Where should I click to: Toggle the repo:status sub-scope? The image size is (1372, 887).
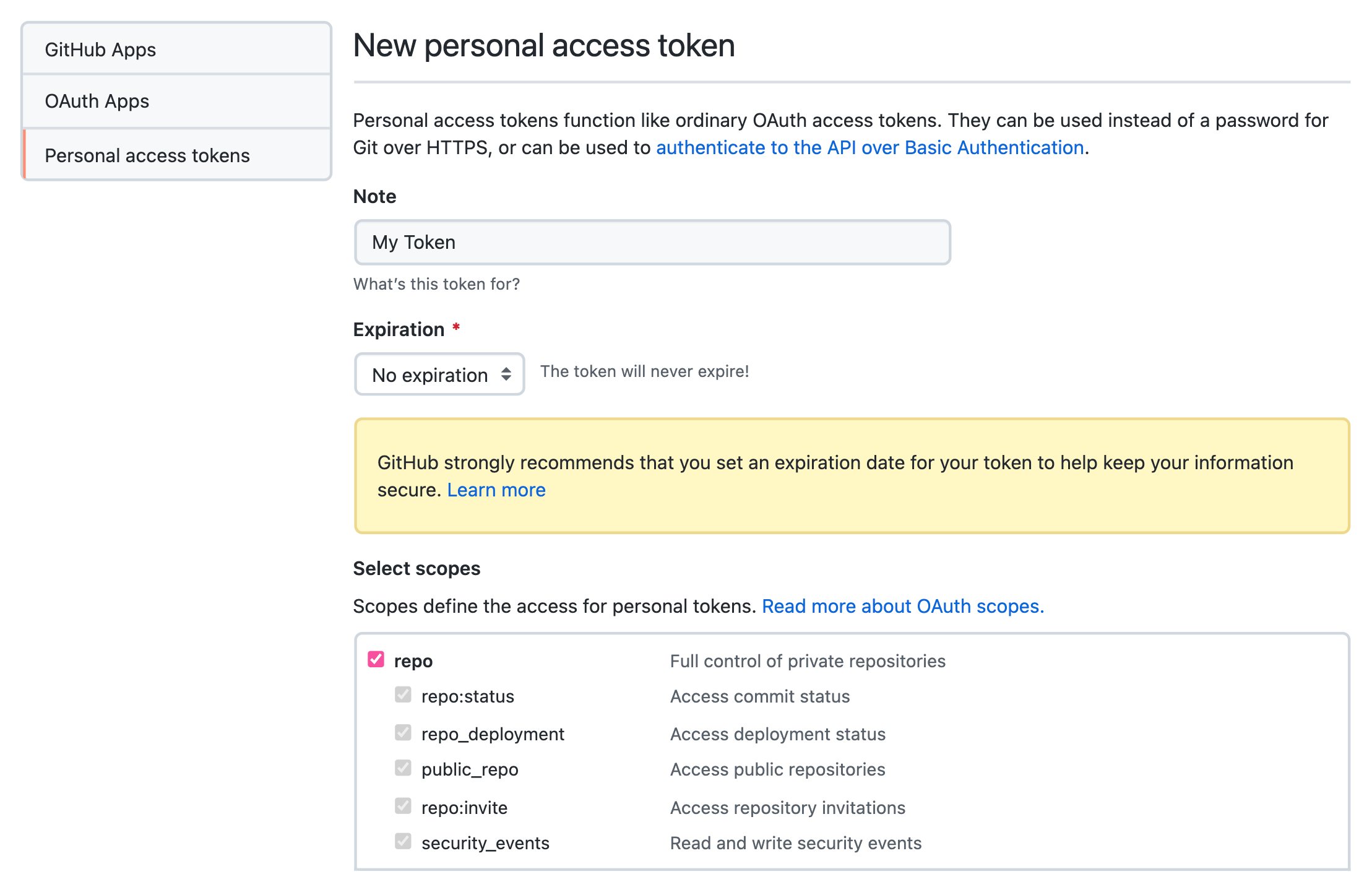point(400,697)
